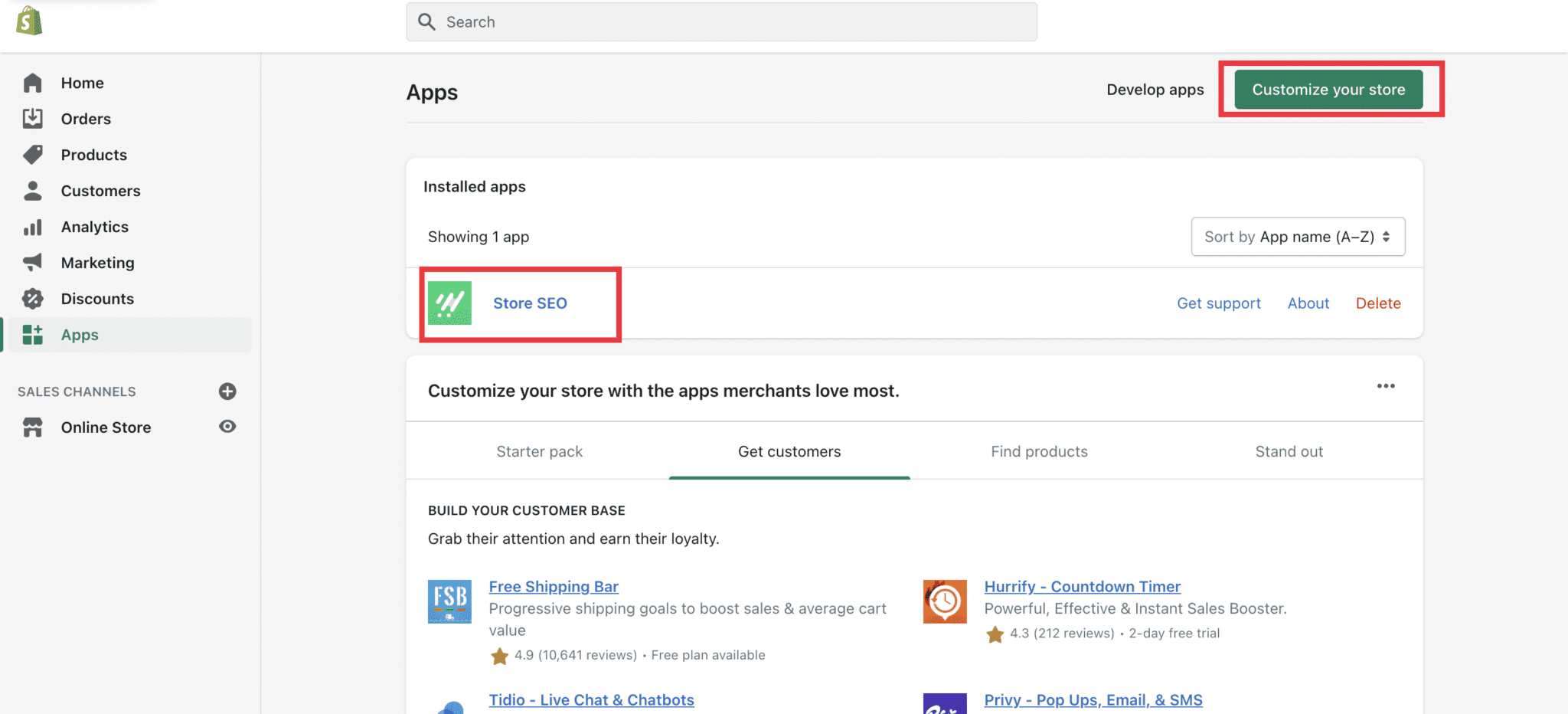Click the Customize your store button
The width and height of the screenshot is (1568, 714).
(1328, 90)
